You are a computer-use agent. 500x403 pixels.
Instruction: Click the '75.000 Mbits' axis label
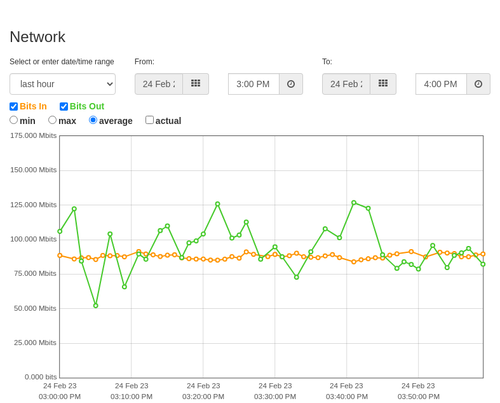[x=35, y=274]
